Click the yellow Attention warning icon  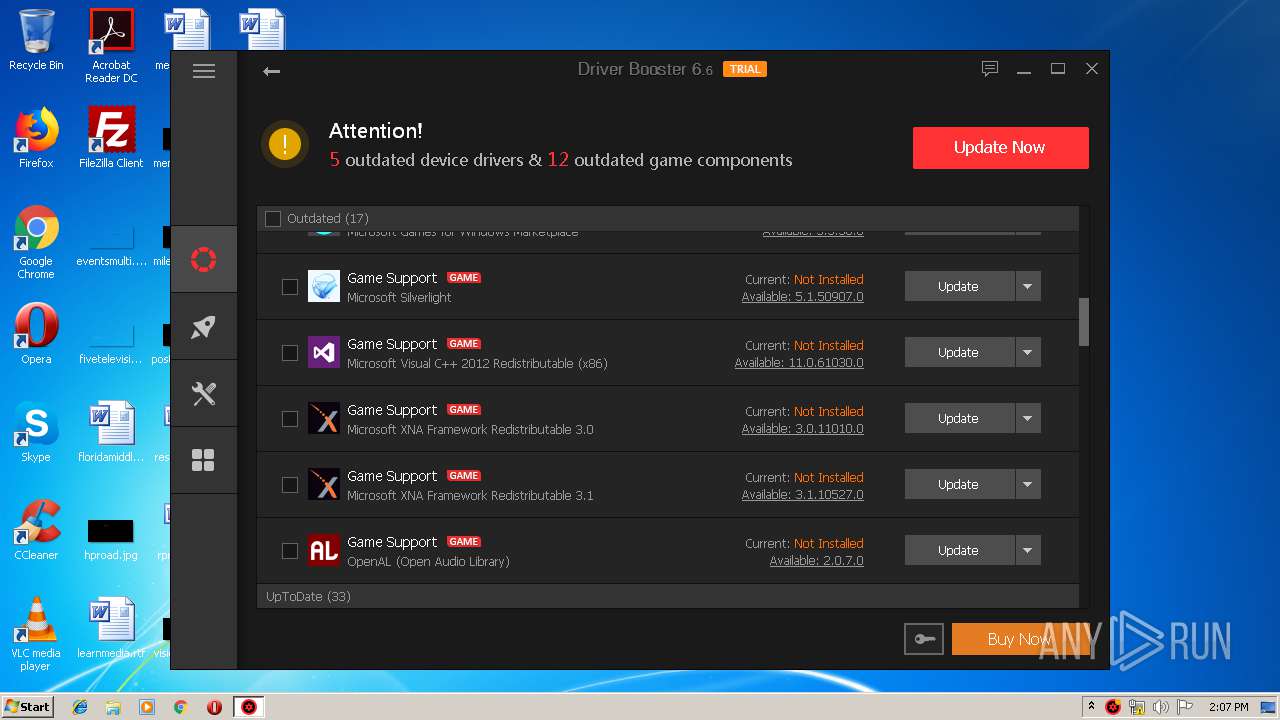pyautogui.click(x=284, y=144)
